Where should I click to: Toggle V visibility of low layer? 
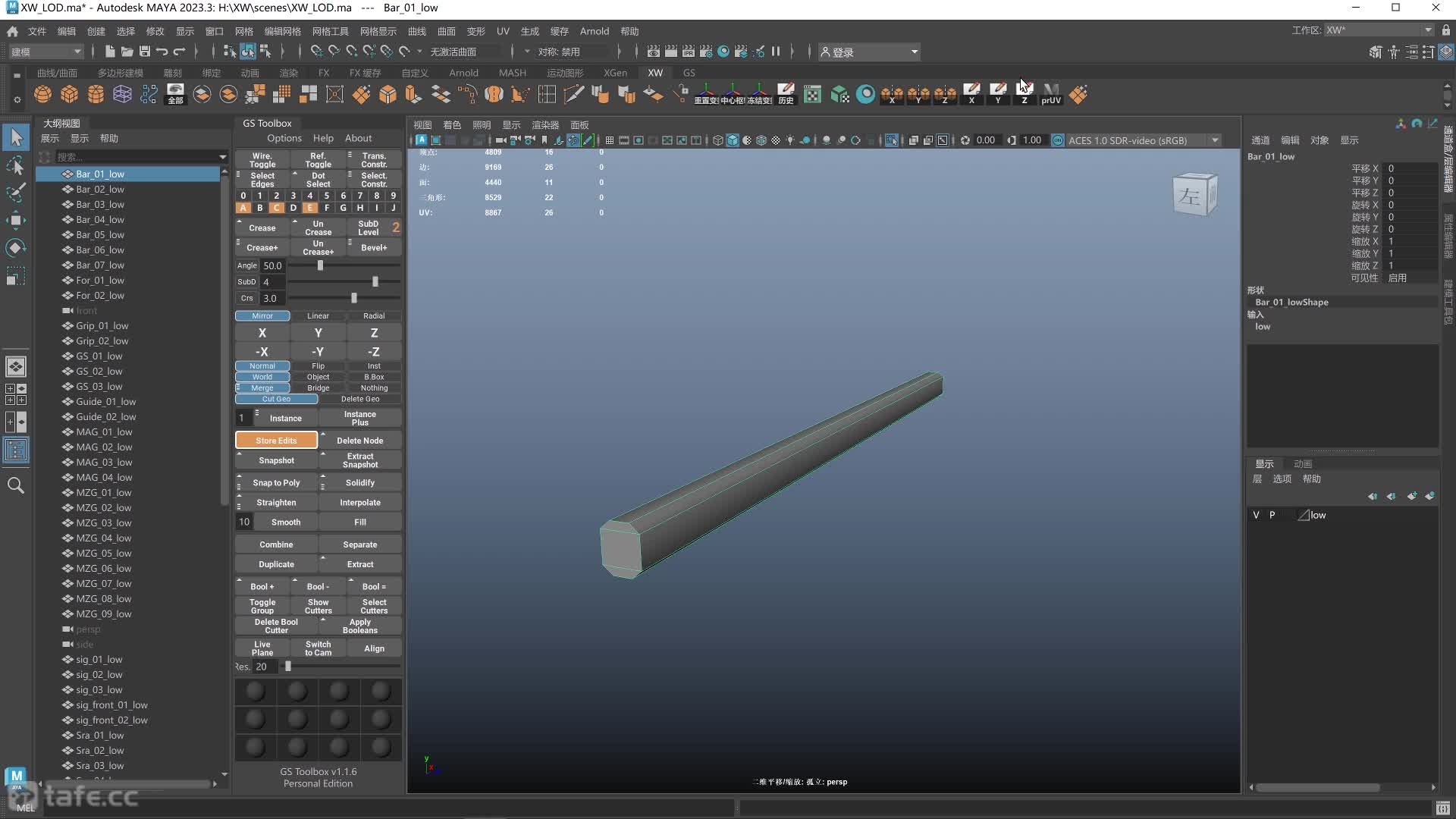[1256, 515]
